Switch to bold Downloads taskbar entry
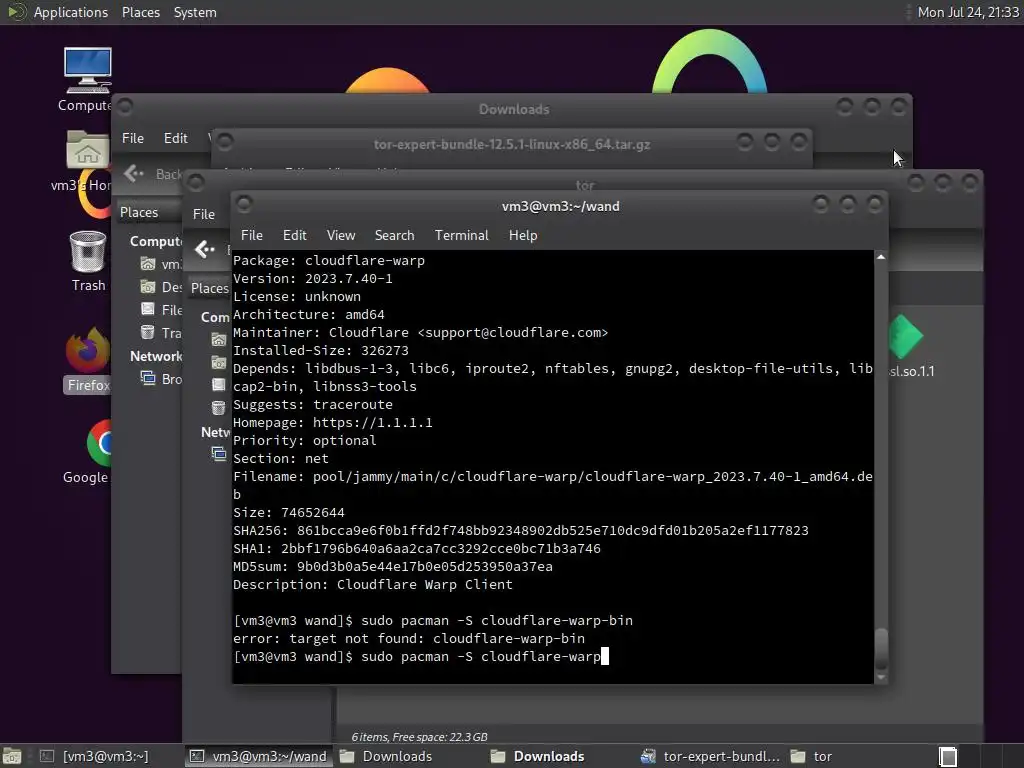This screenshot has width=1024, height=768. coord(537,756)
